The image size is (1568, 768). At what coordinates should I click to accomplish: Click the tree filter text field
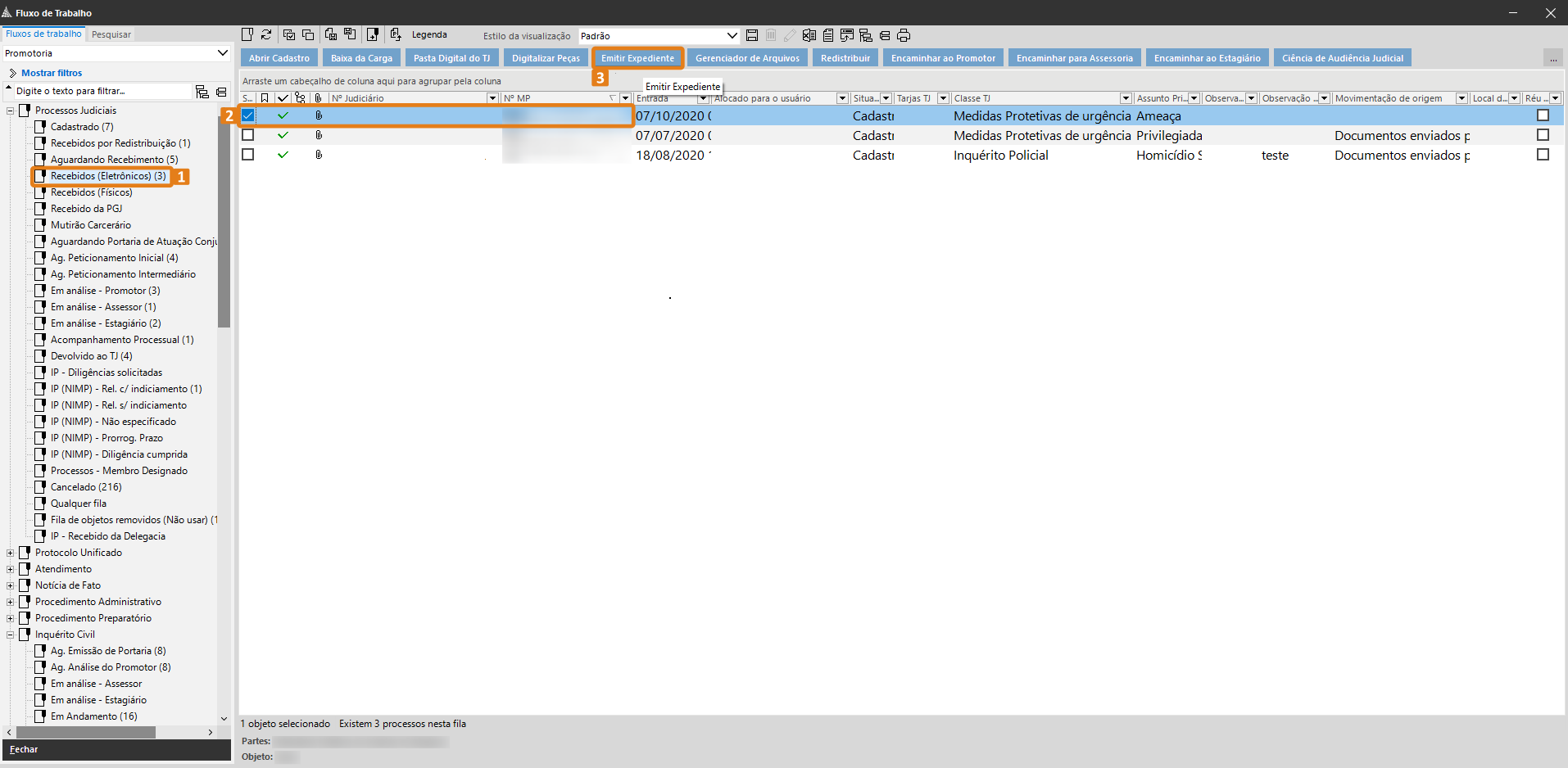click(x=102, y=91)
